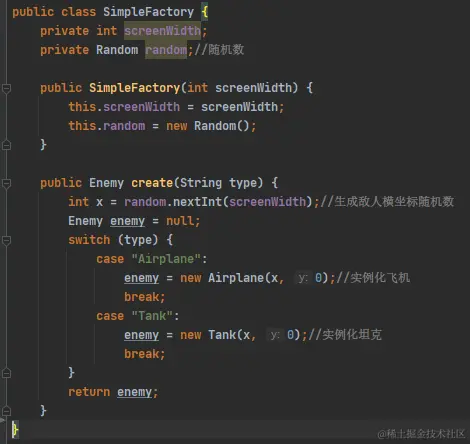Screen dimensions: 470x444
Task: Click fold end marker of switch block
Action: coord(7,373)
